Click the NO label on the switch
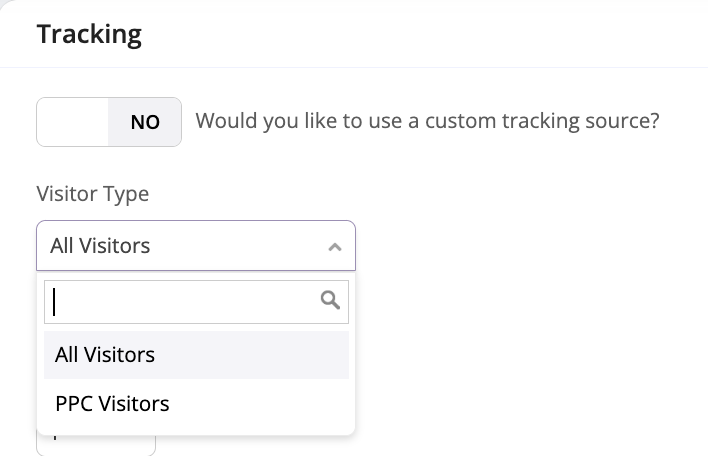This screenshot has width=708, height=456. tap(145, 122)
